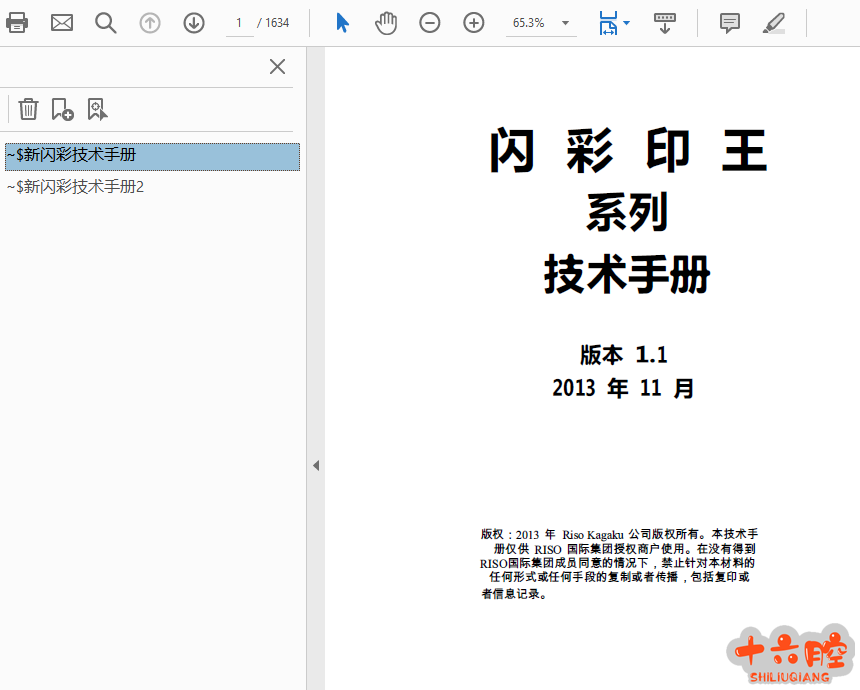Viewport: 860px width, 690px height.
Task: Click the page number input field
Action: [x=240, y=22]
